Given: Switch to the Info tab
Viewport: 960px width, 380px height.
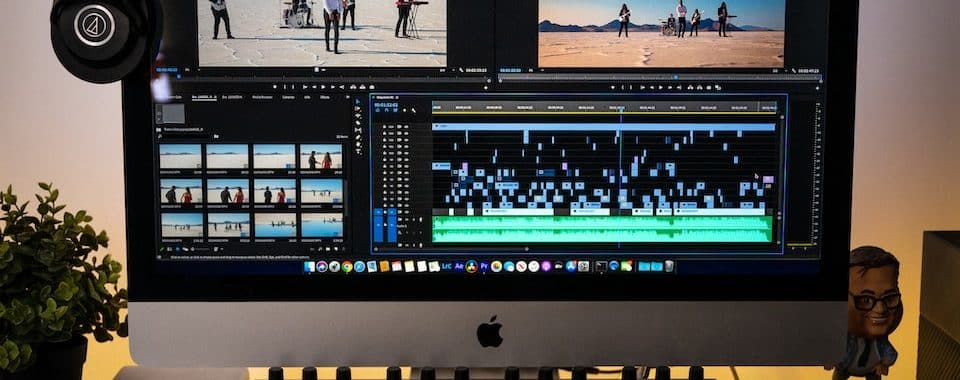Looking at the screenshot, I should click(307, 97).
